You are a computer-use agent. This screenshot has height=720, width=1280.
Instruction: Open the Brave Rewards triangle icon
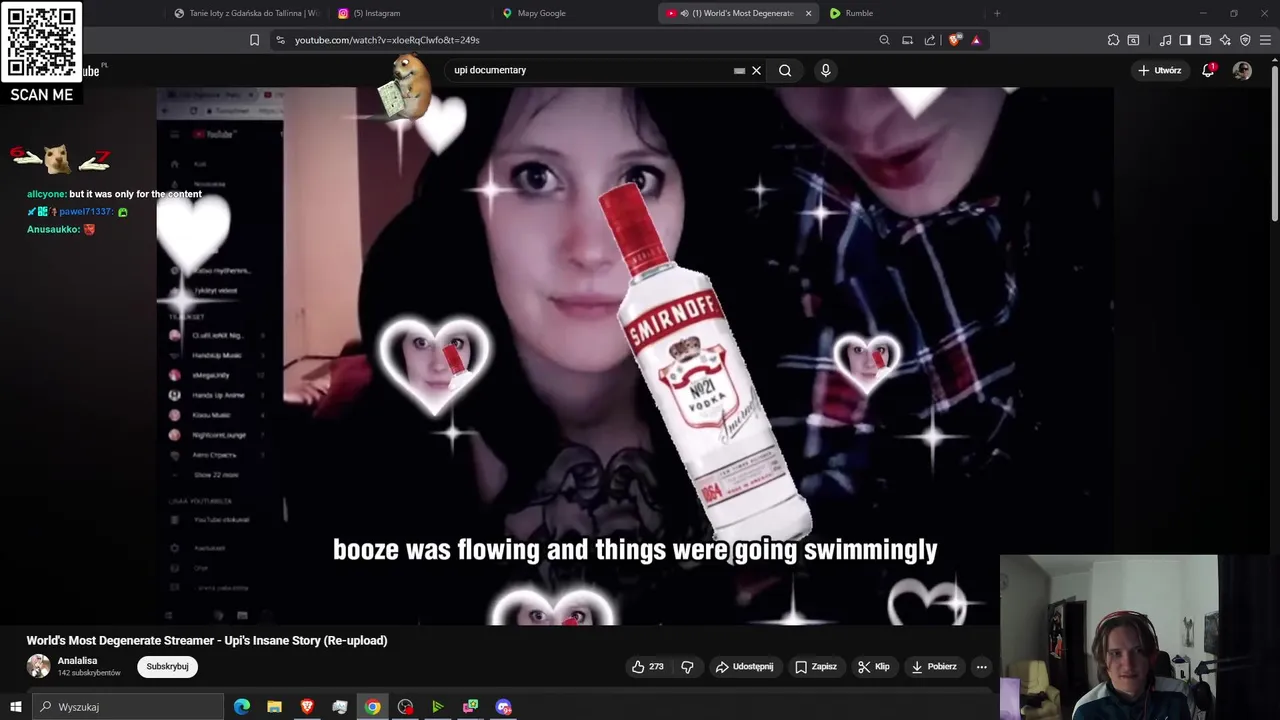pos(976,40)
